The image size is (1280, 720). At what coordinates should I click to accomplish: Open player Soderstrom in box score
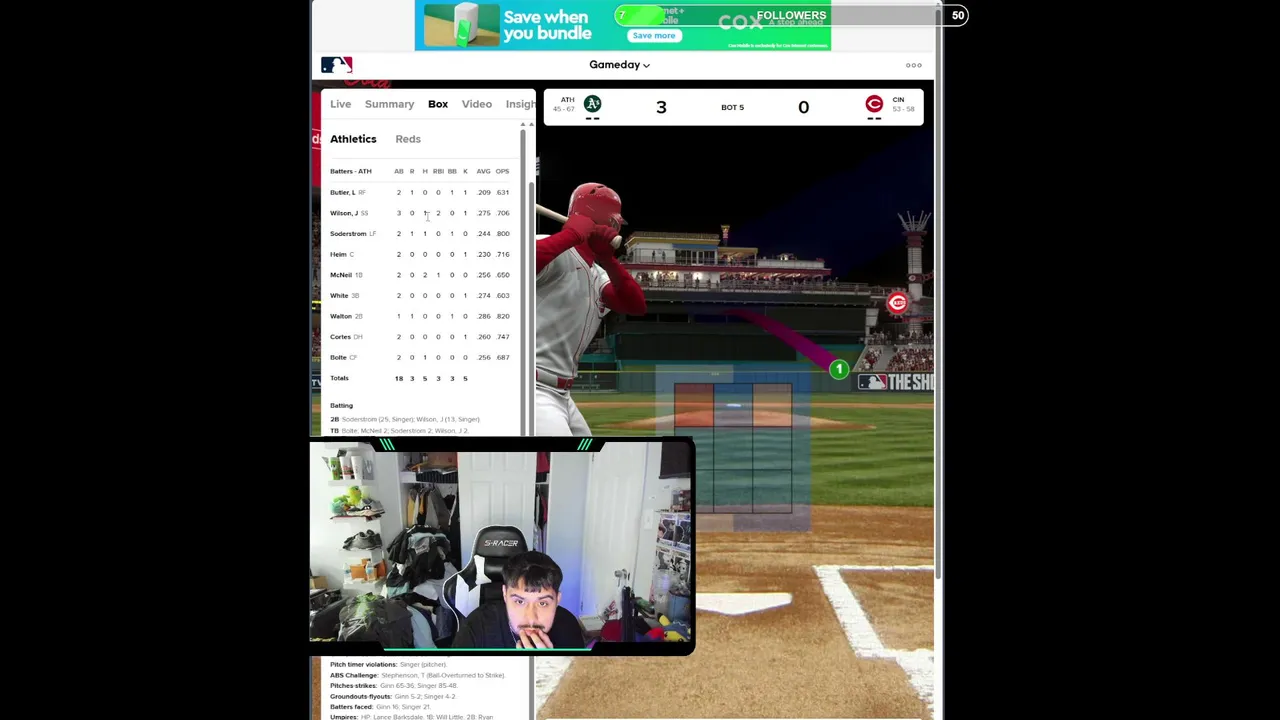tap(348, 234)
